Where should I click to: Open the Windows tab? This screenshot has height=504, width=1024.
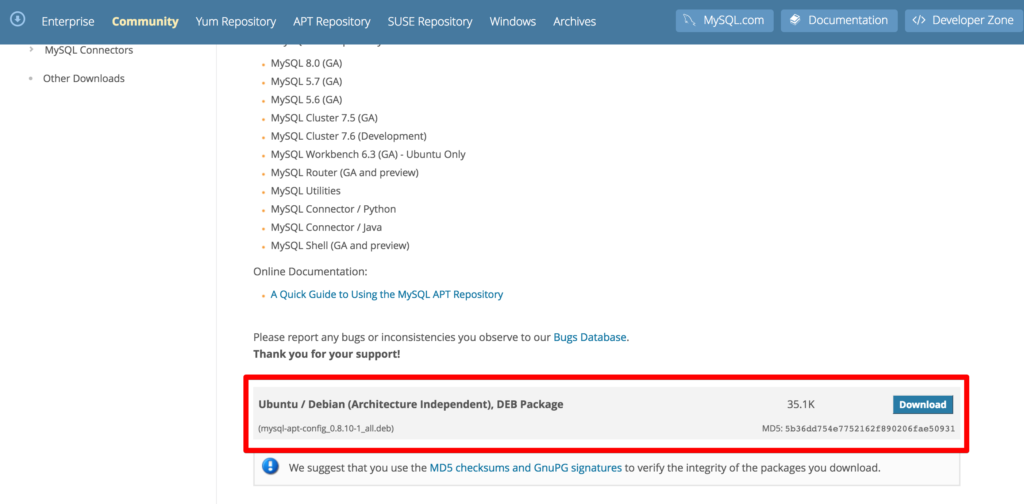[x=513, y=22]
